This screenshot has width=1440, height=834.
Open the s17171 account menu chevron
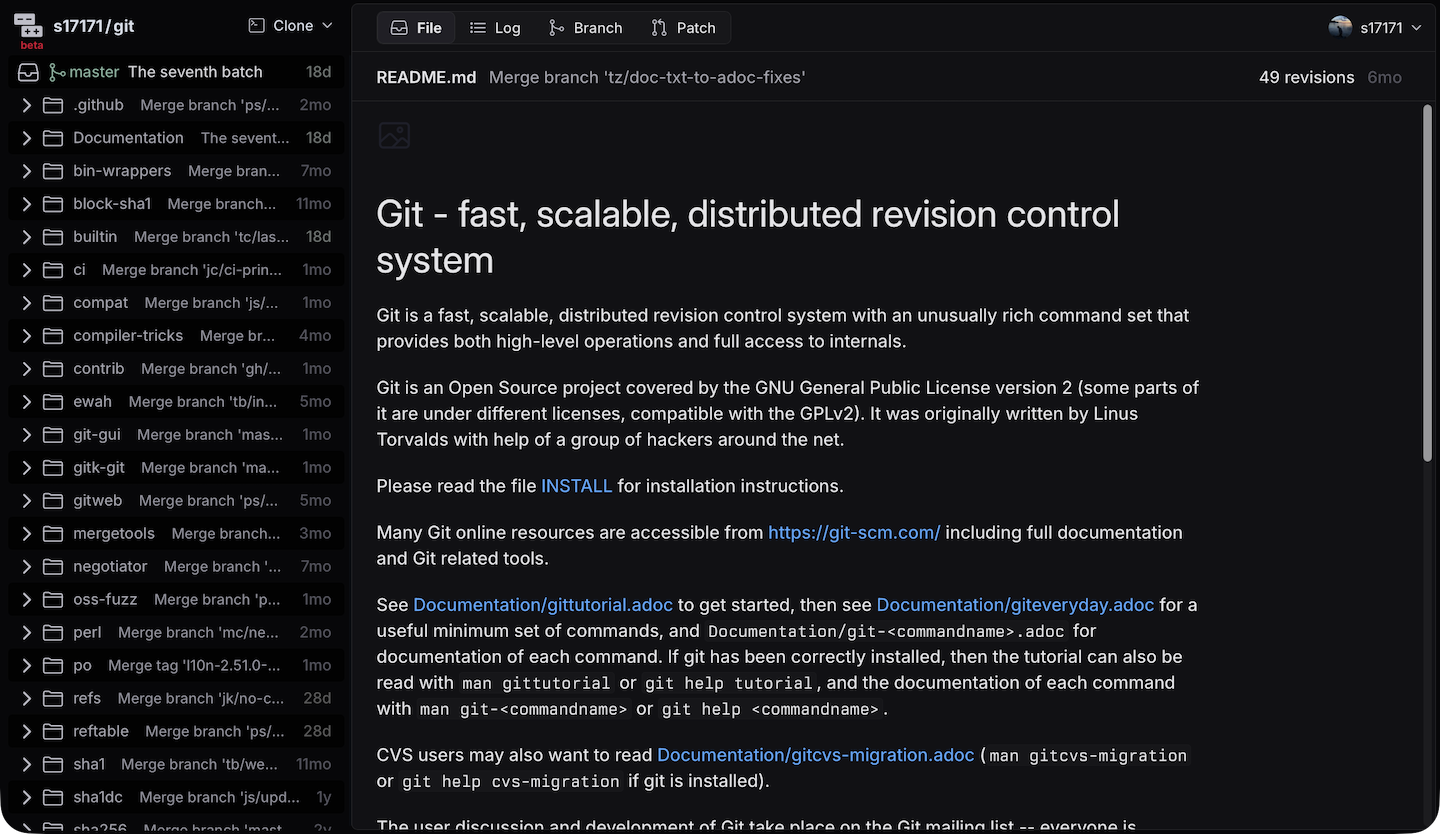[x=1416, y=28]
